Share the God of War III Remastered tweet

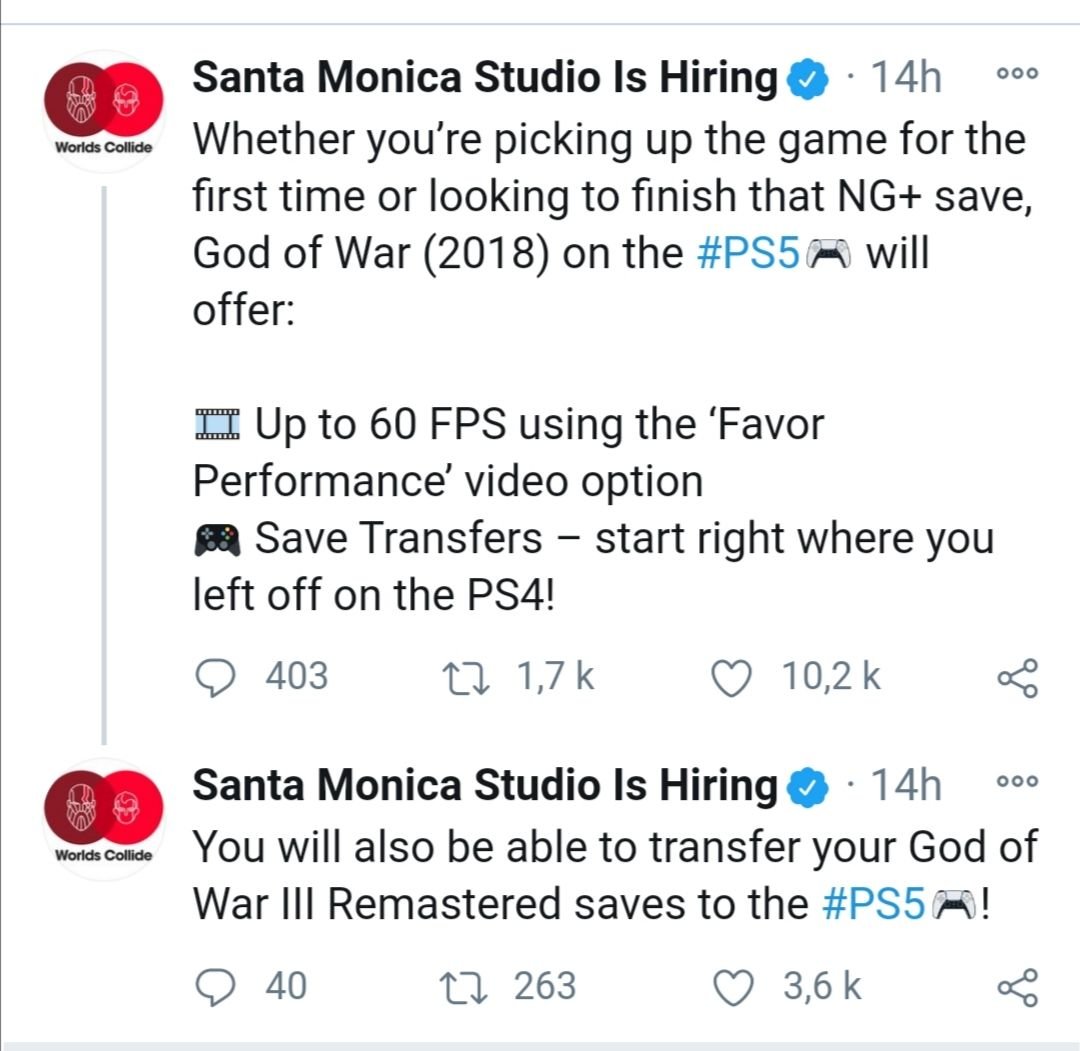click(x=1017, y=987)
